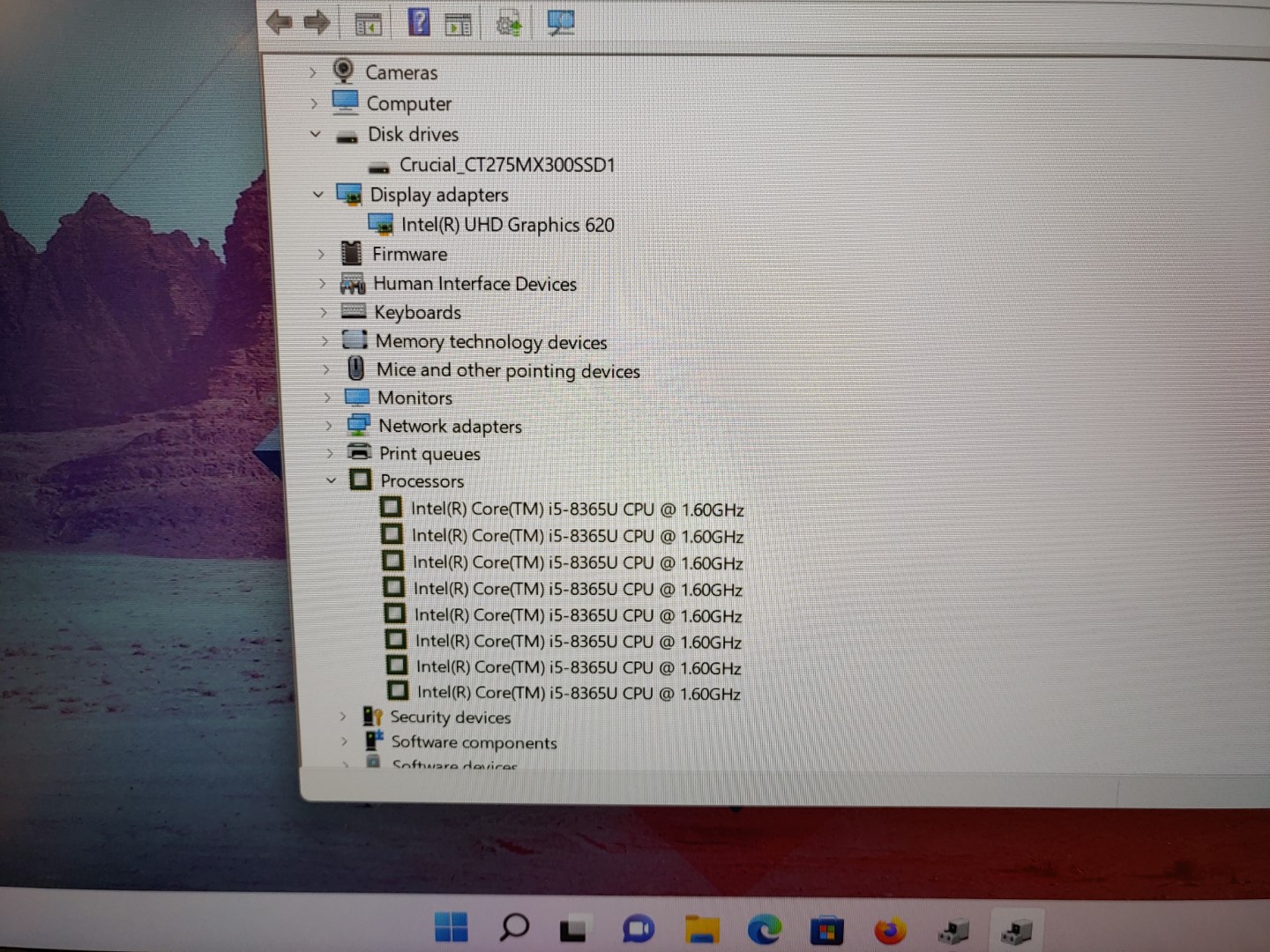Select the Cameras label
Image resolution: width=1270 pixels, height=952 pixels.
pos(401,72)
